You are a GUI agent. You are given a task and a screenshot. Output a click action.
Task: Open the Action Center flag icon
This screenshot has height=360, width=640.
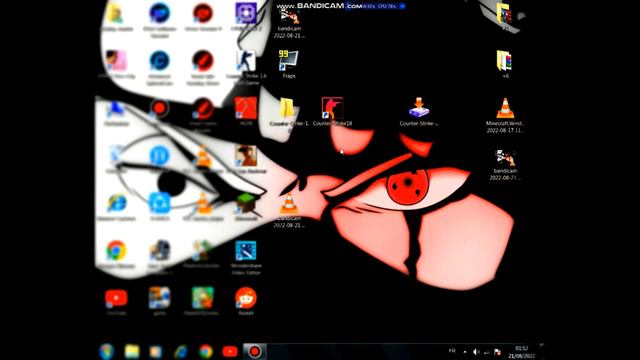[497, 351]
